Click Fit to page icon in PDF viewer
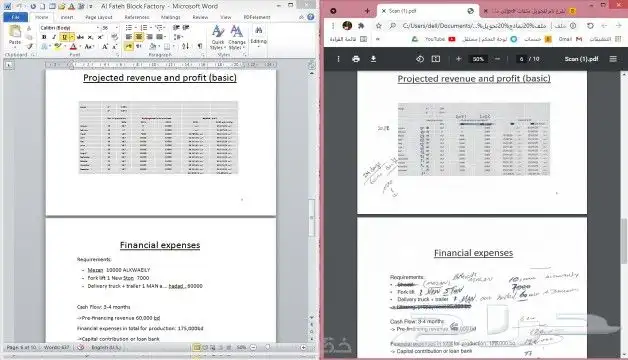The image size is (628, 360). point(436,59)
